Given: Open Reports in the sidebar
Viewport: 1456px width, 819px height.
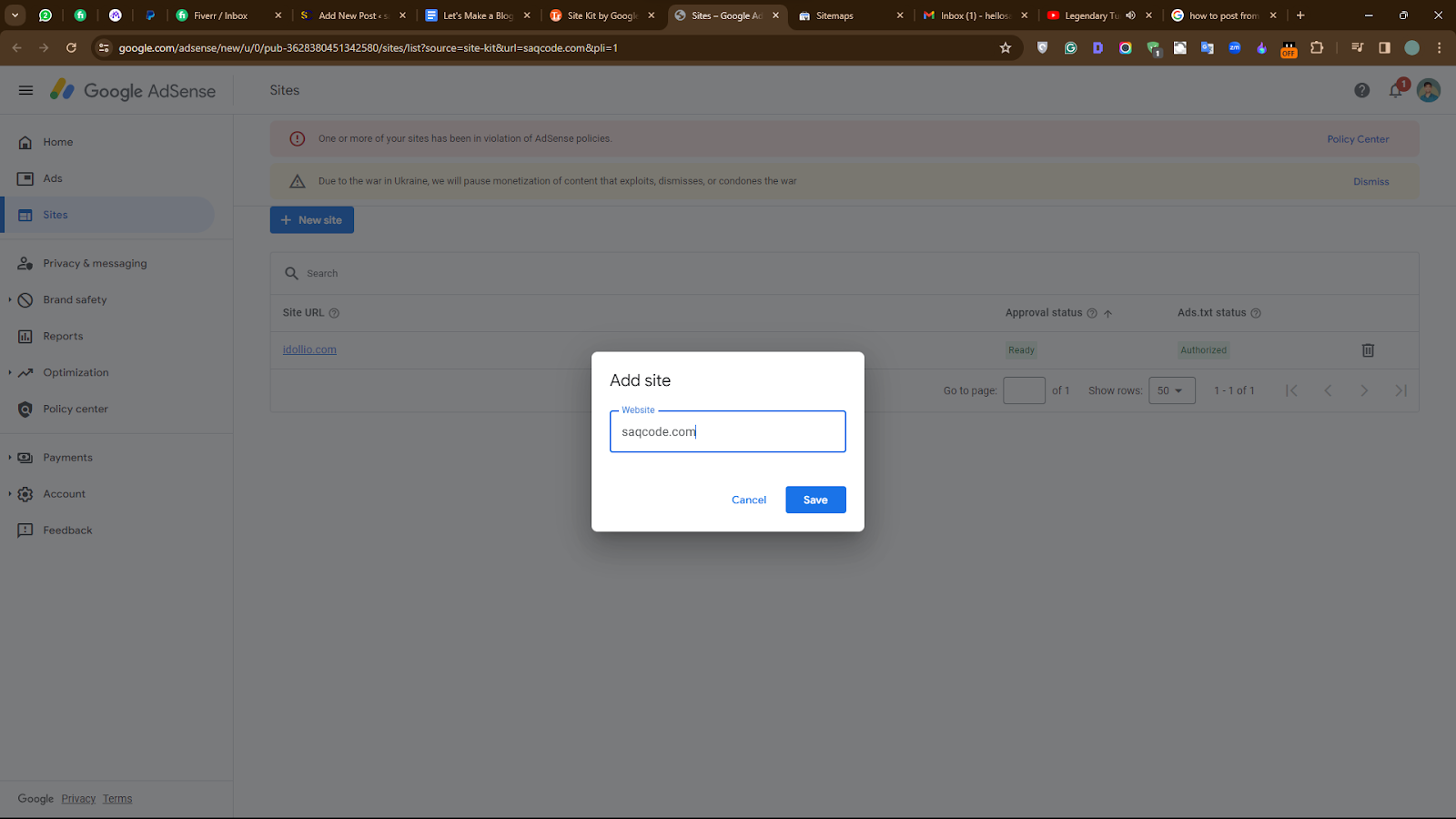Looking at the screenshot, I should pyautogui.click(x=107, y=336).
